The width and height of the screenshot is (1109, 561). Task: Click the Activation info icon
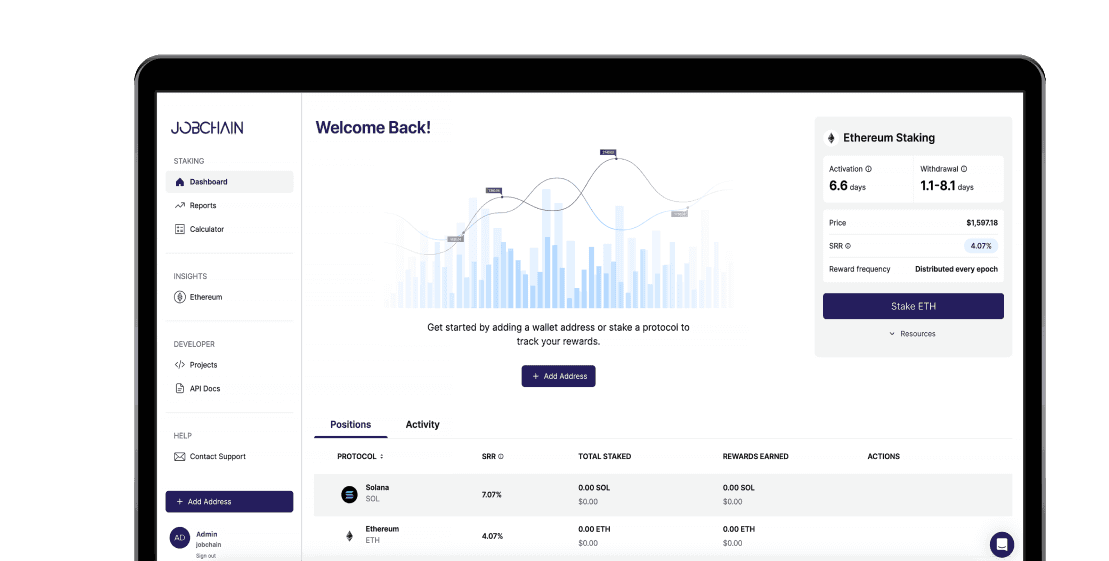(x=868, y=169)
